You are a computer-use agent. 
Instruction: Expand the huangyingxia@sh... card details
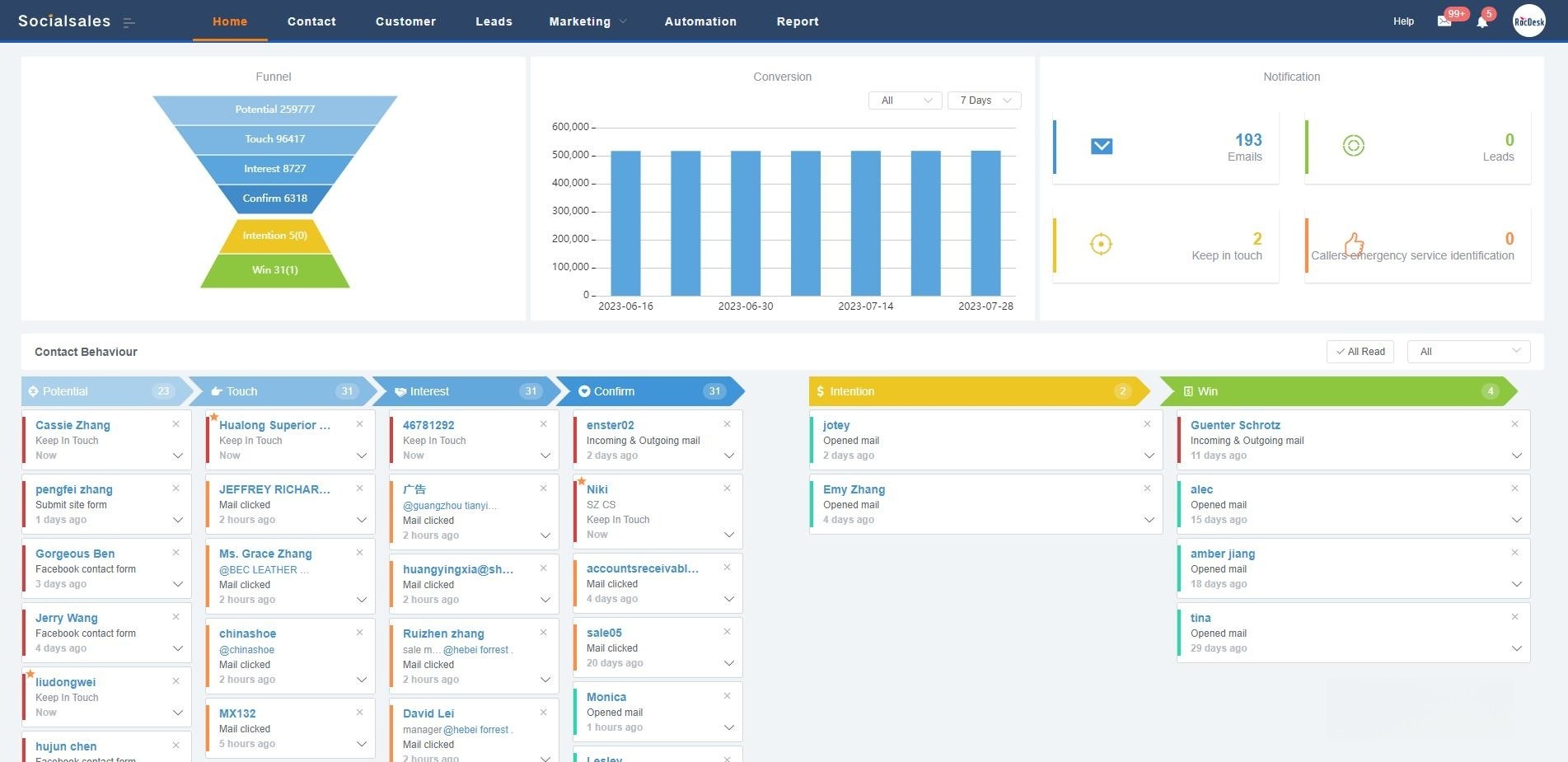(x=545, y=600)
